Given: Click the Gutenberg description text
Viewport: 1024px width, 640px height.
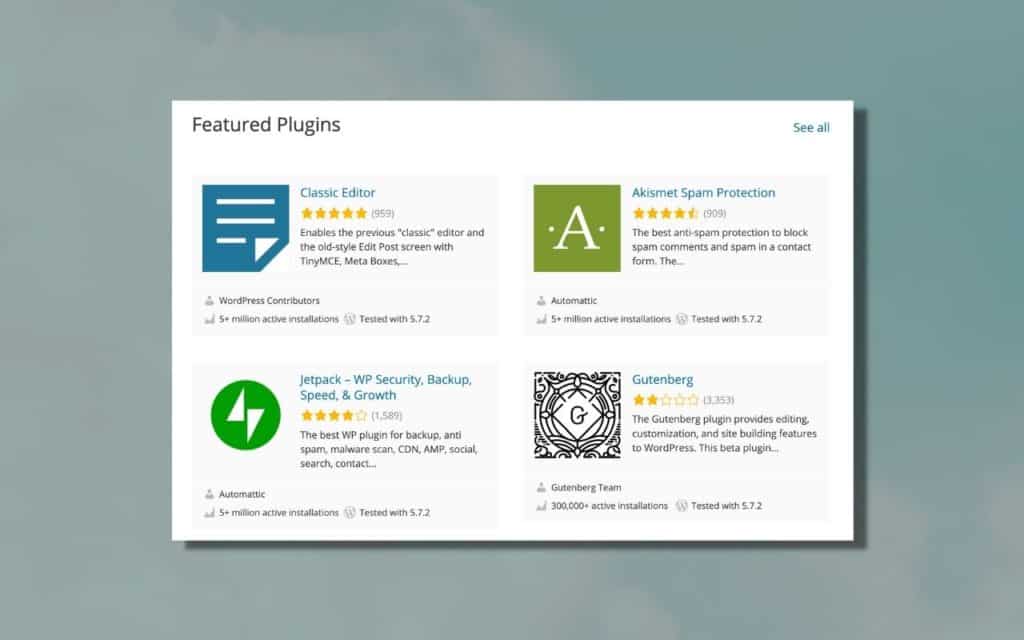Looking at the screenshot, I should 724,434.
